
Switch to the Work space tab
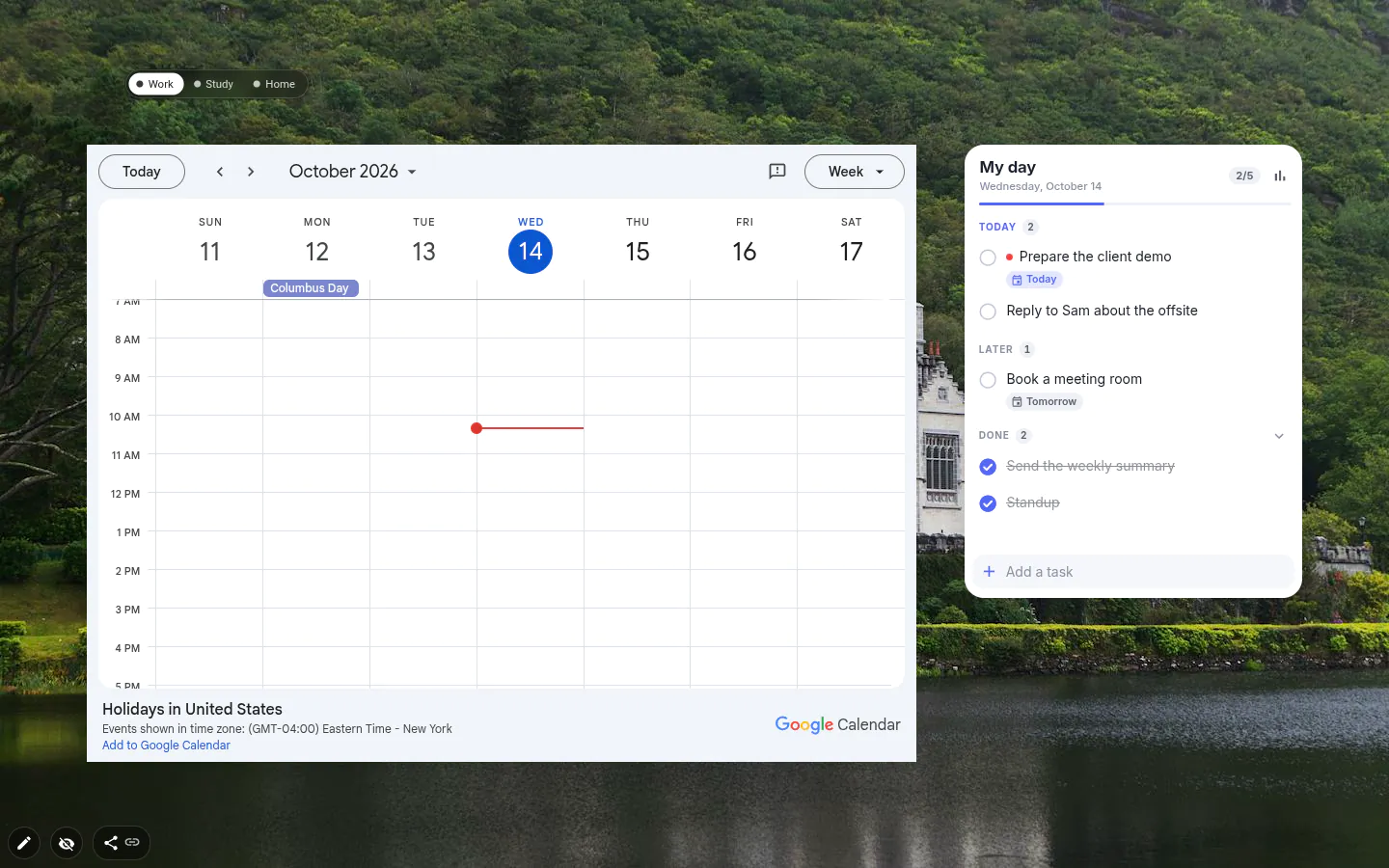click(x=155, y=84)
